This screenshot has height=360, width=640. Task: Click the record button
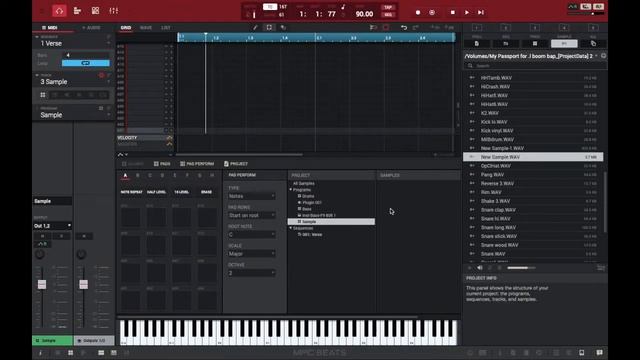[418, 13]
